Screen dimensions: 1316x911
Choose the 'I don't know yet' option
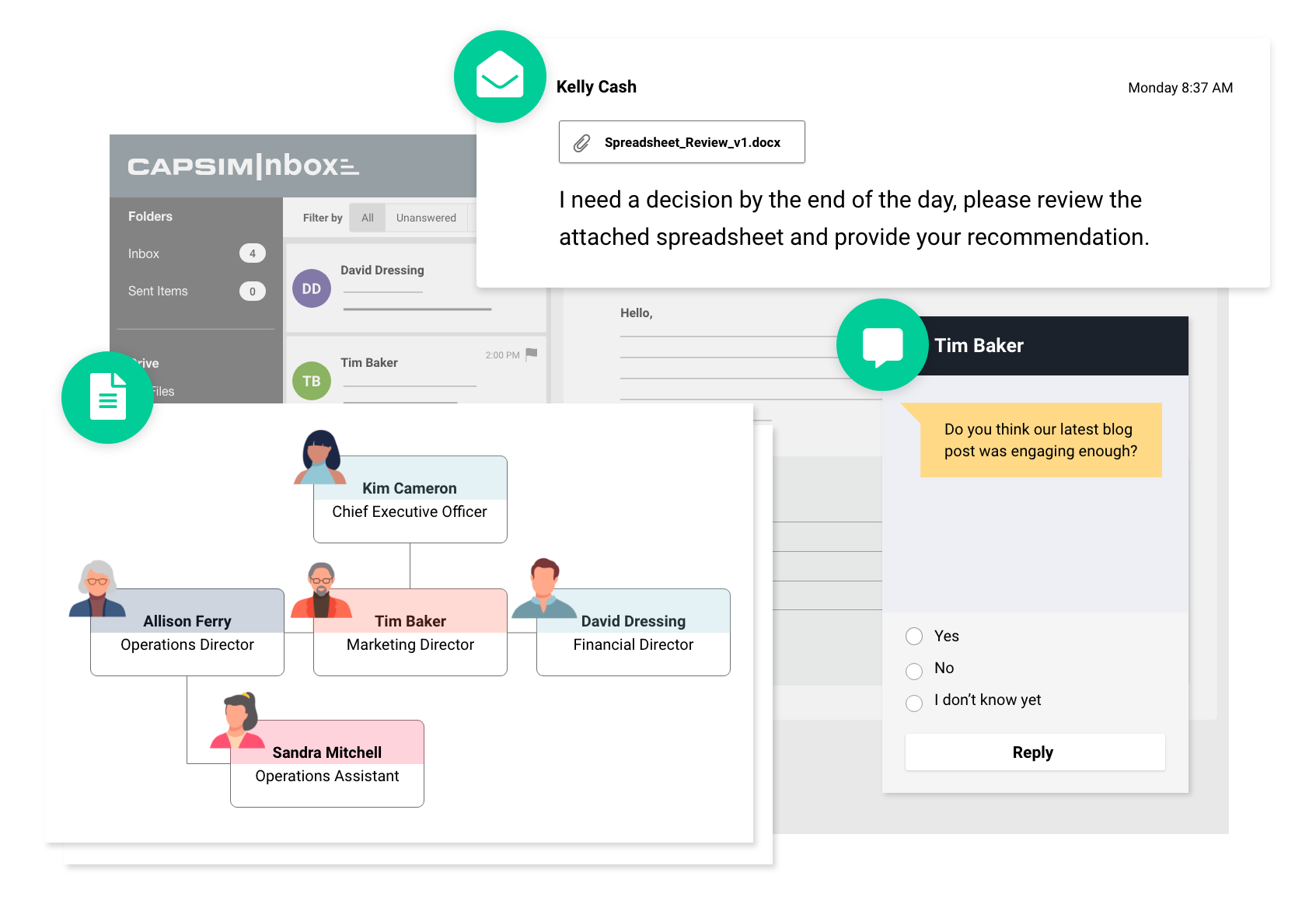point(914,703)
